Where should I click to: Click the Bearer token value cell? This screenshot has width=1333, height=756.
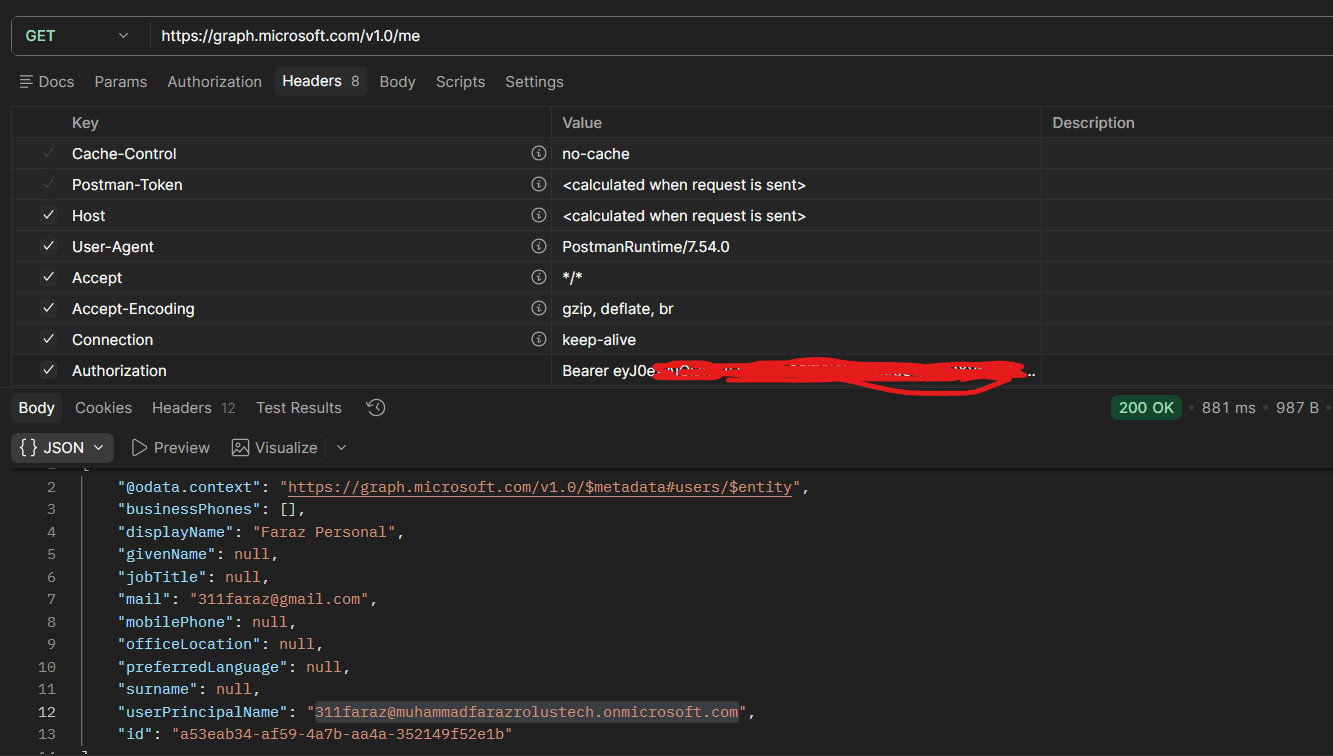pos(796,371)
